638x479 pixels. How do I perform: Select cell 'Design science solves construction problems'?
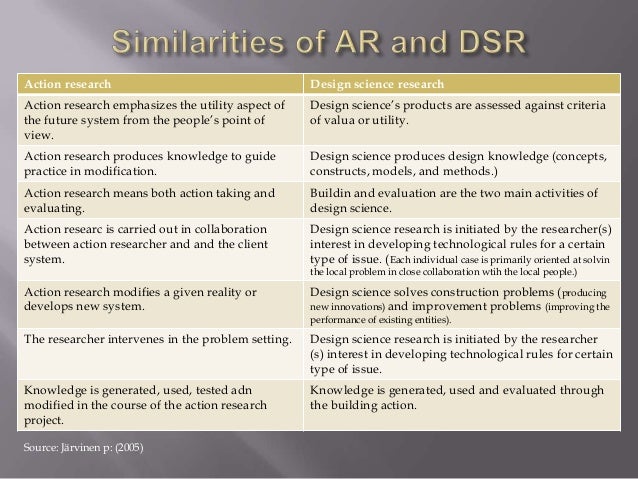[x=462, y=305]
